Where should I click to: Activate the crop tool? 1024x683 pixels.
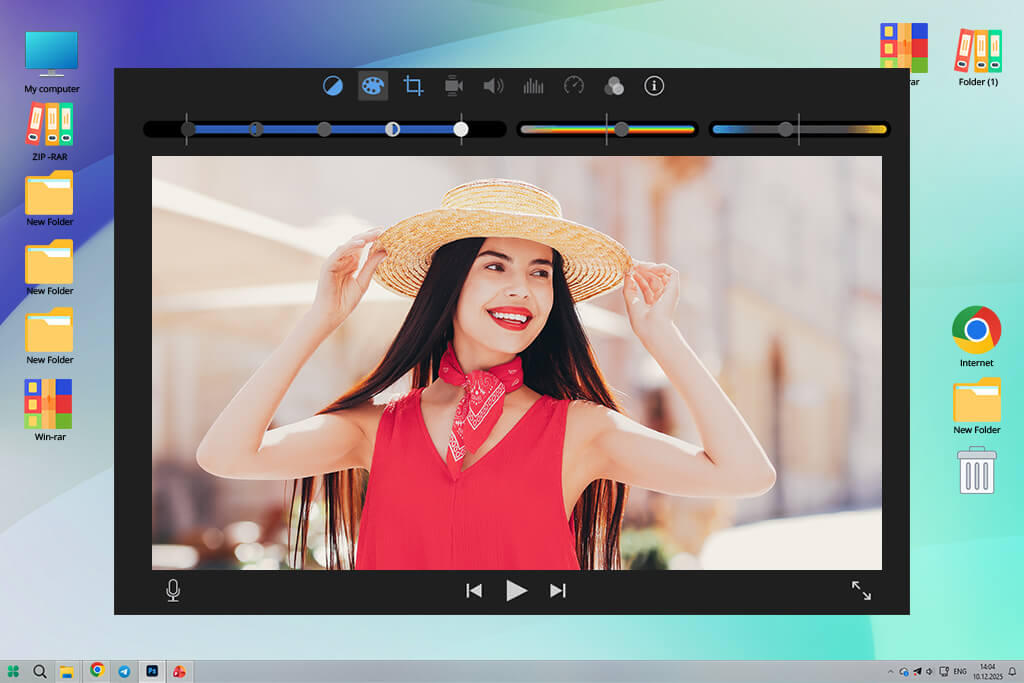[413, 86]
